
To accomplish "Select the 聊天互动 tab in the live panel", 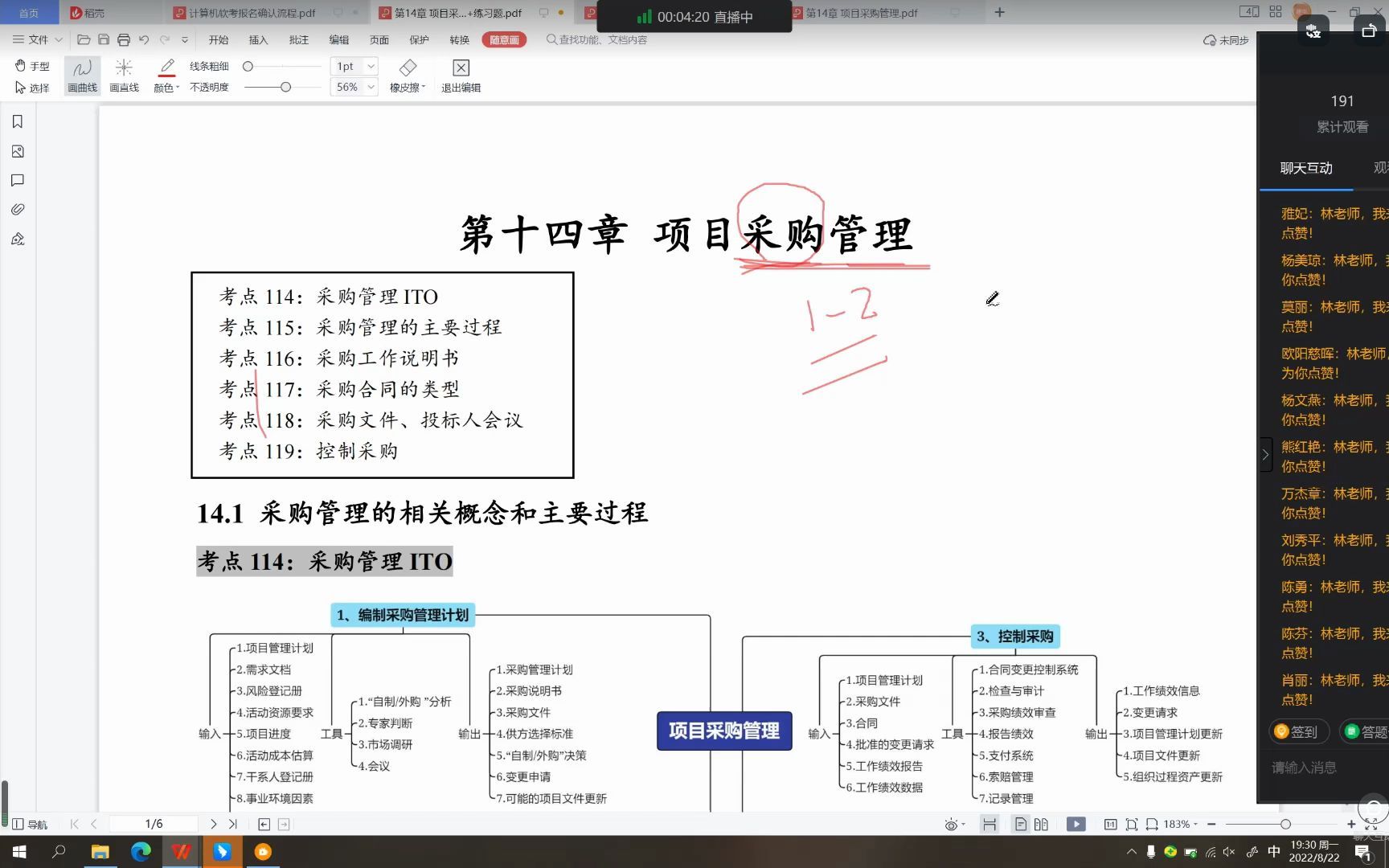I will [x=1306, y=168].
